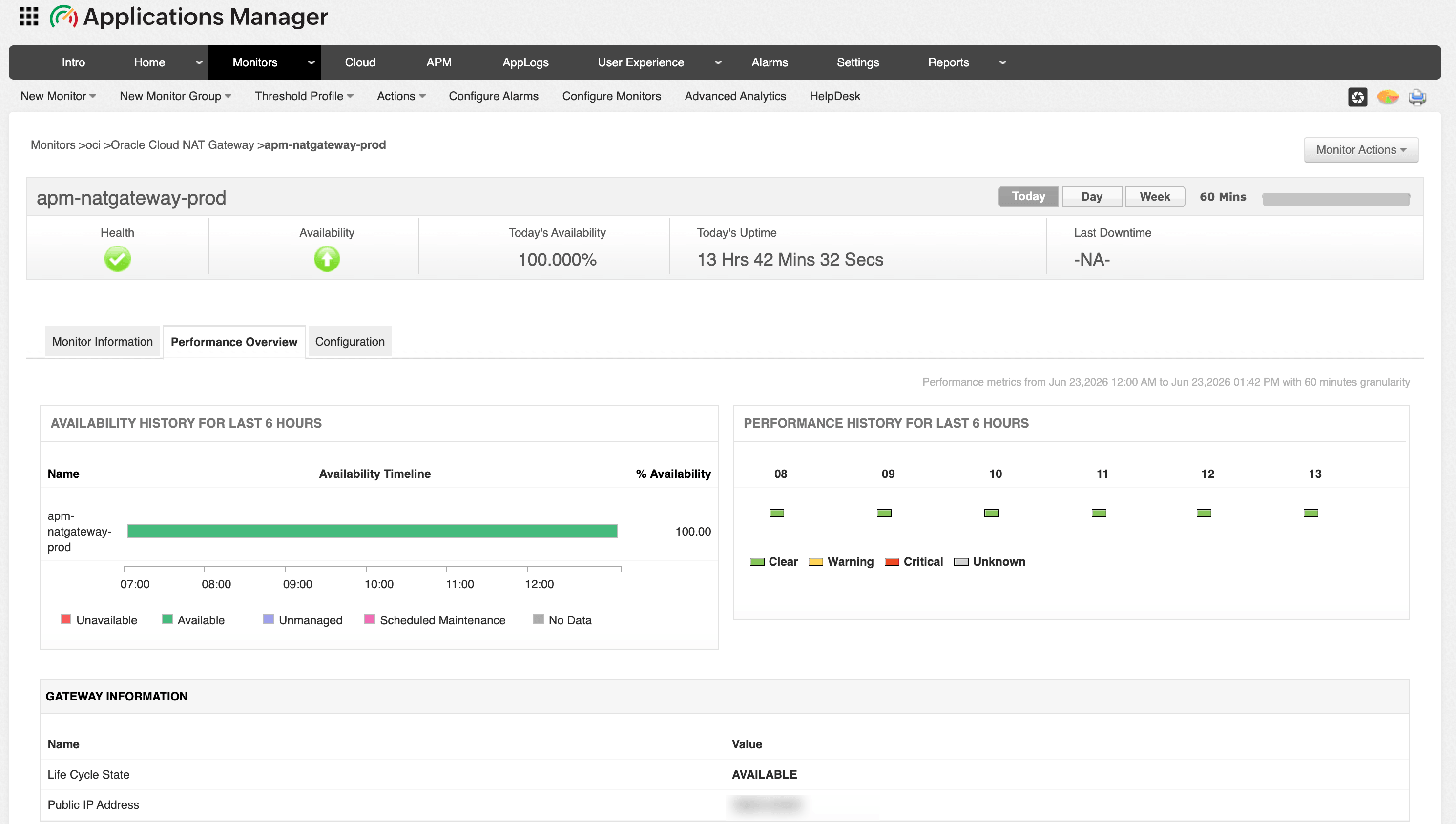
Task: Open the APM menu
Action: pyautogui.click(x=438, y=62)
